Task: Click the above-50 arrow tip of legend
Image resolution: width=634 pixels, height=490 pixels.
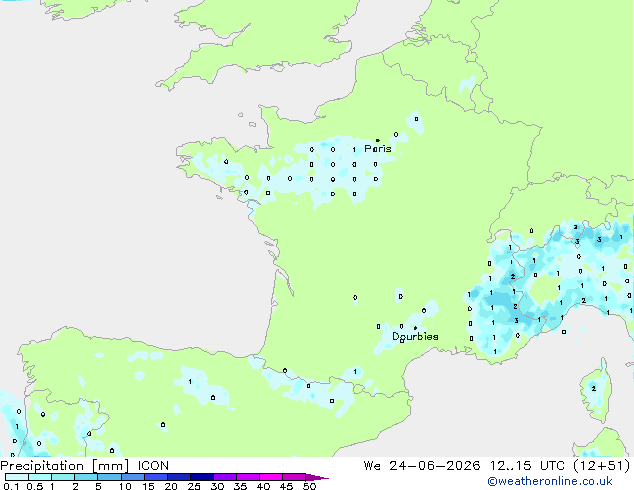Action: [317, 477]
